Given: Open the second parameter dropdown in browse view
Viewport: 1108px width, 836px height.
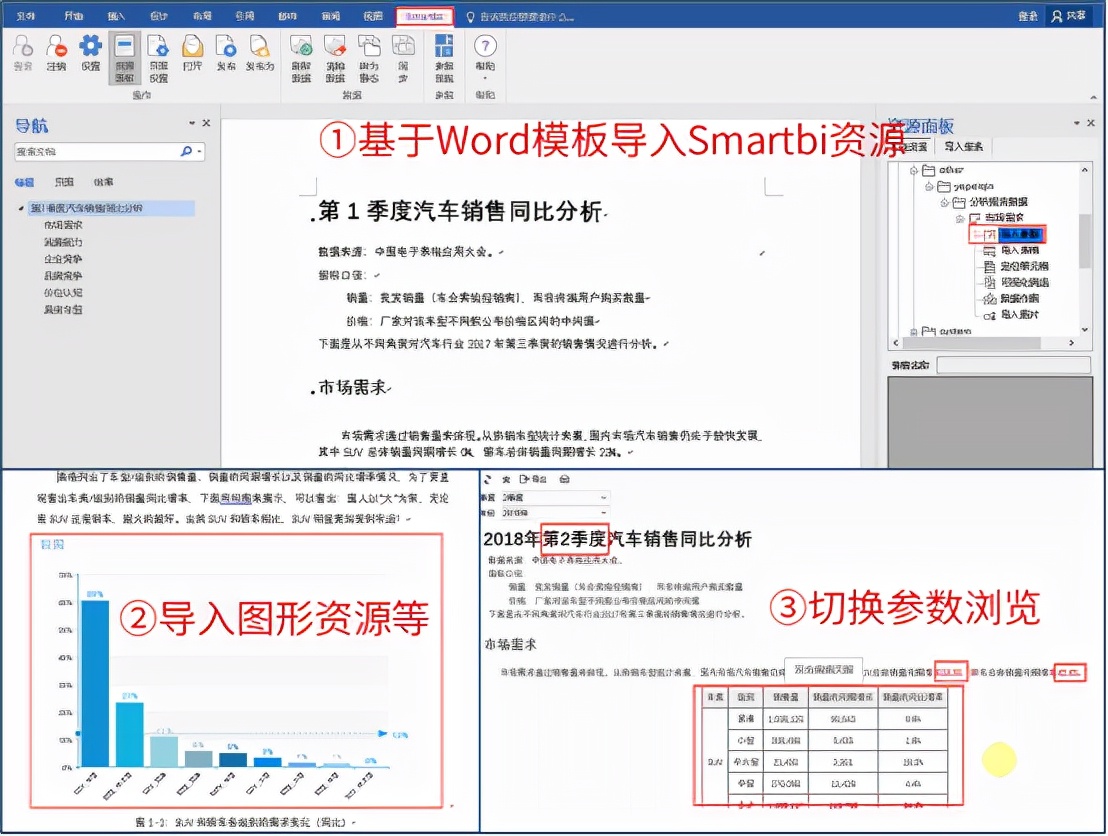Looking at the screenshot, I should (555, 512).
